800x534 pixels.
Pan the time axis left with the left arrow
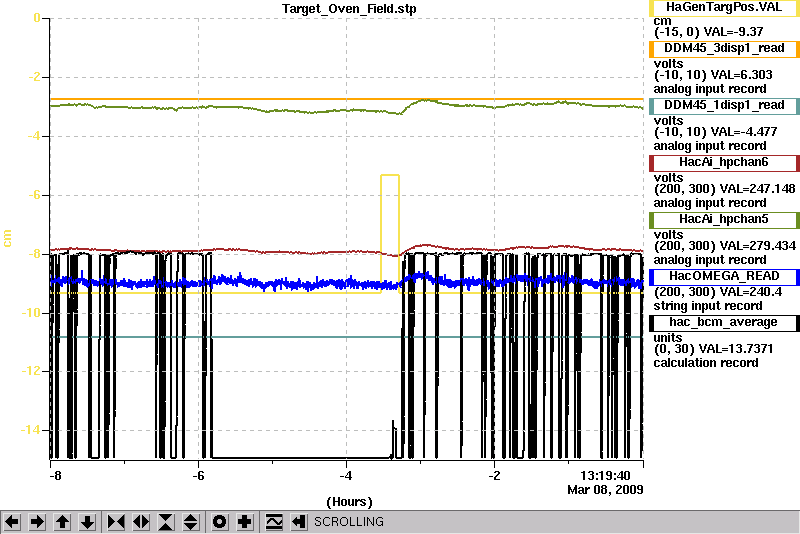tap(12, 522)
